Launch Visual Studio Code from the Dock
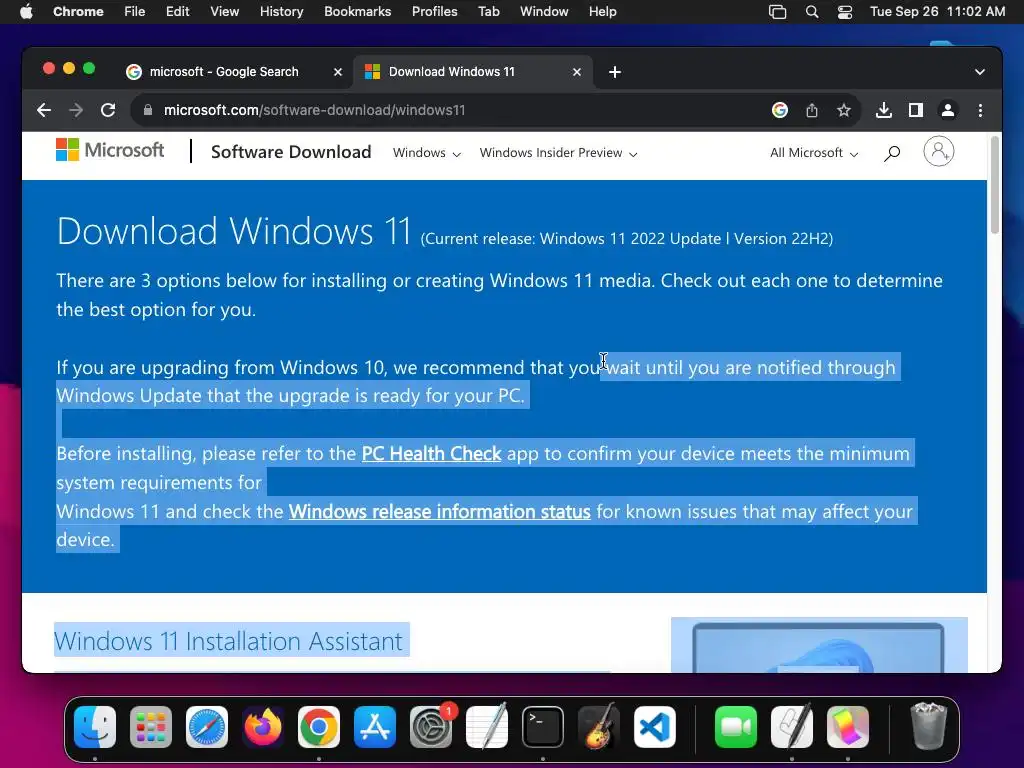 pos(654,727)
